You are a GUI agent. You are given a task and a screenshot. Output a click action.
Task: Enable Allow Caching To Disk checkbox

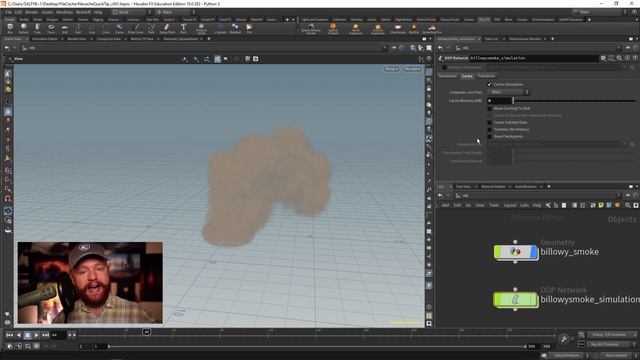pos(489,109)
